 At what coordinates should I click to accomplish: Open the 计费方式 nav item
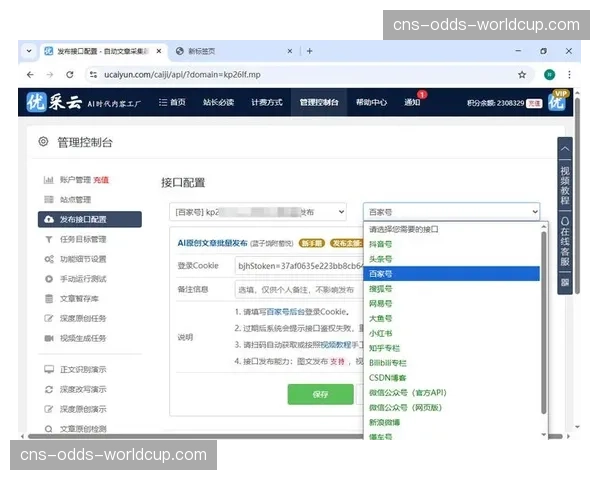pyautogui.click(x=267, y=102)
